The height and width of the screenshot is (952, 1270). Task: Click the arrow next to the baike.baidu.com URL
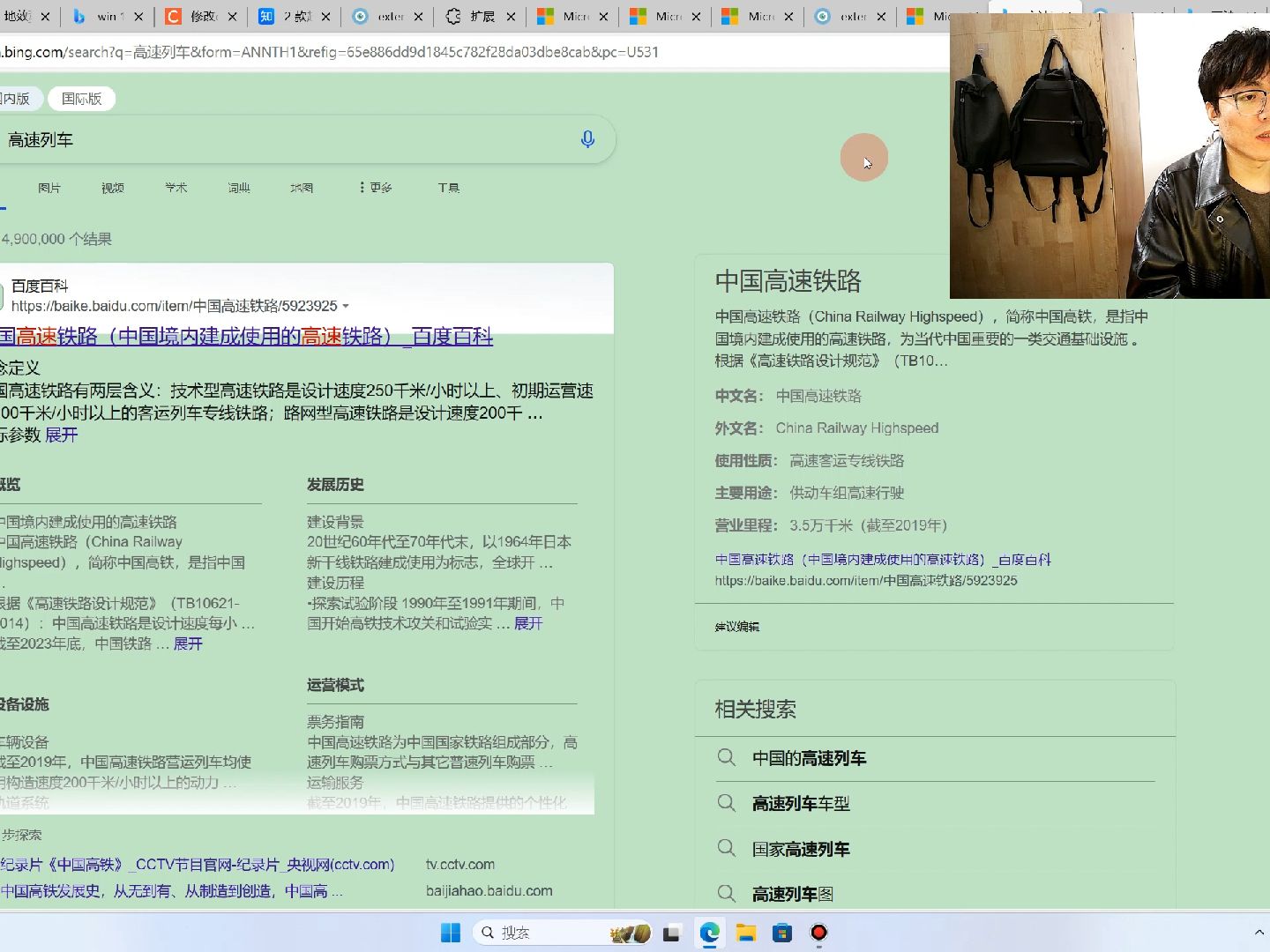(x=347, y=305)
